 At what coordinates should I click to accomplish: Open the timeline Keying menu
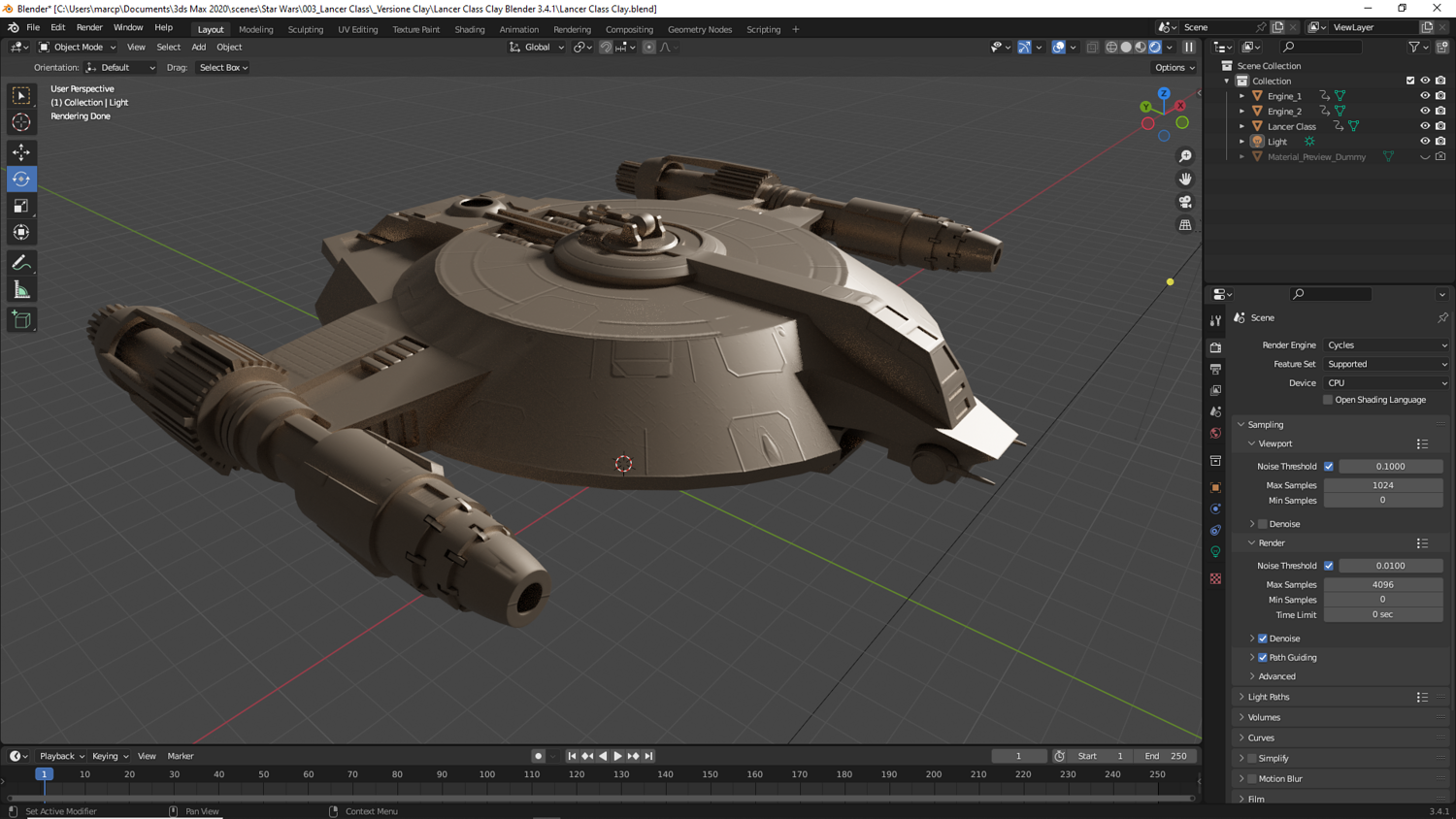pyautogui.click(x=110, y=756)
